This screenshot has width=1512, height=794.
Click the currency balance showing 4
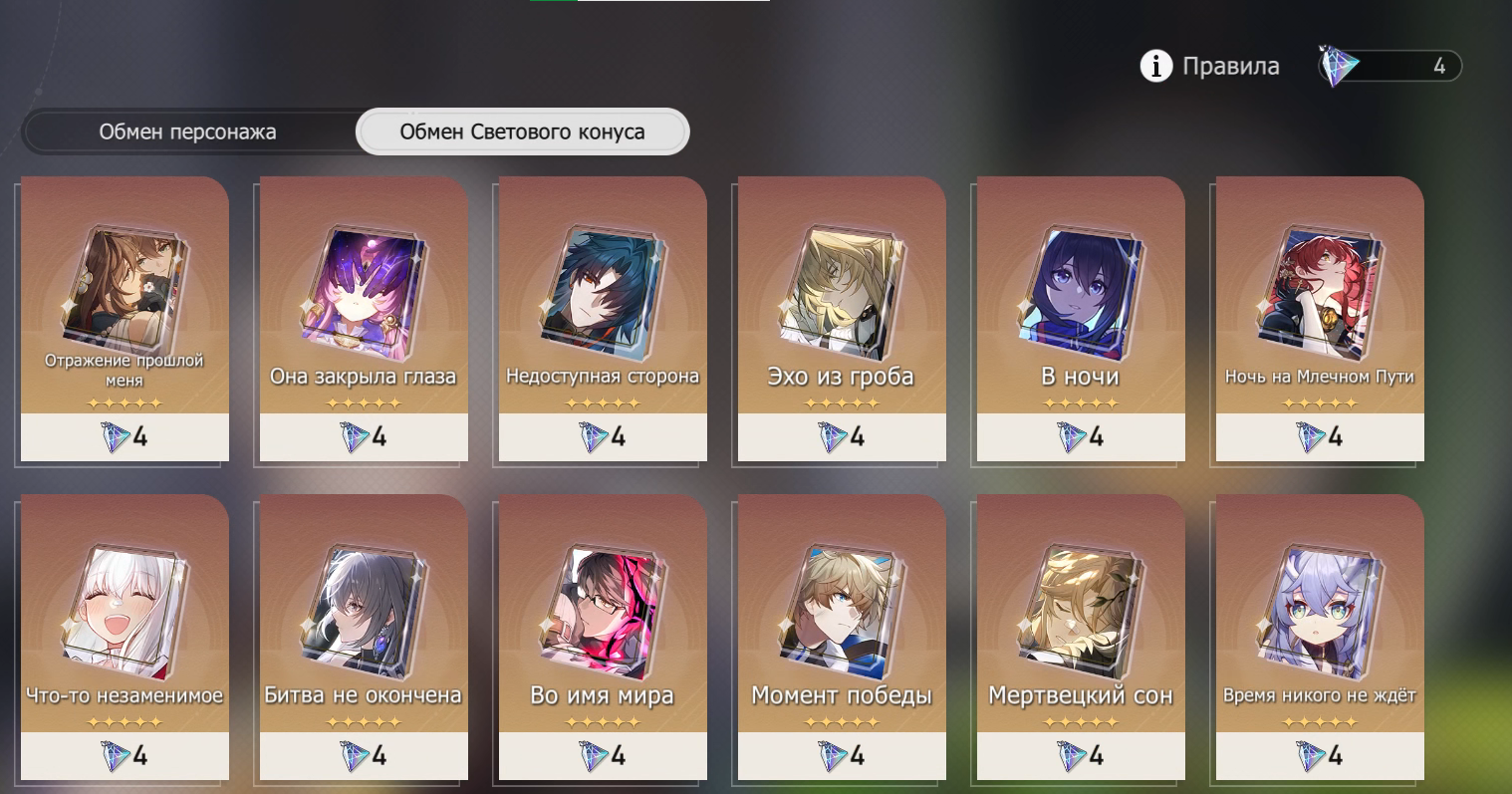1438,67
